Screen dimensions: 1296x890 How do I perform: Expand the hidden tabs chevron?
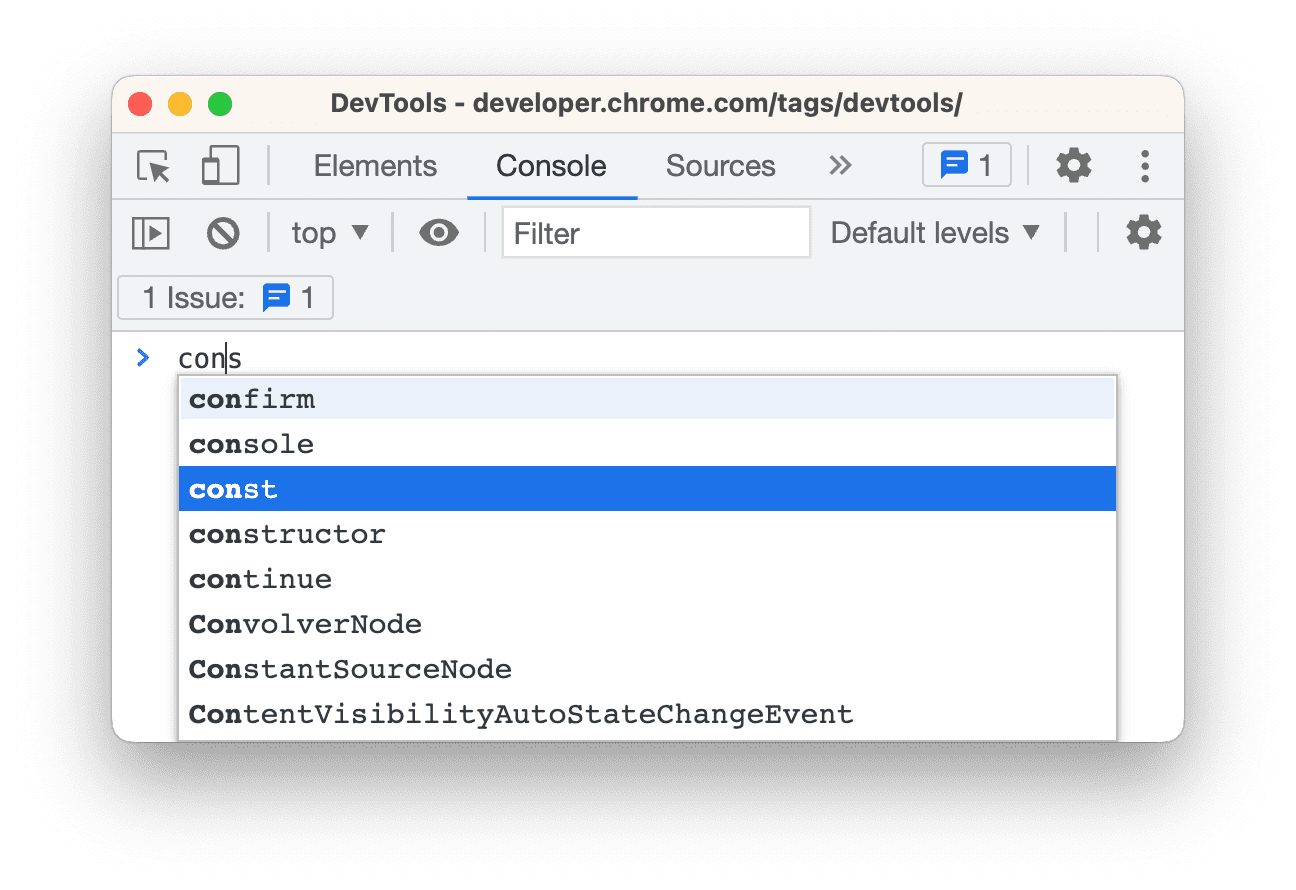pos(840,165)
